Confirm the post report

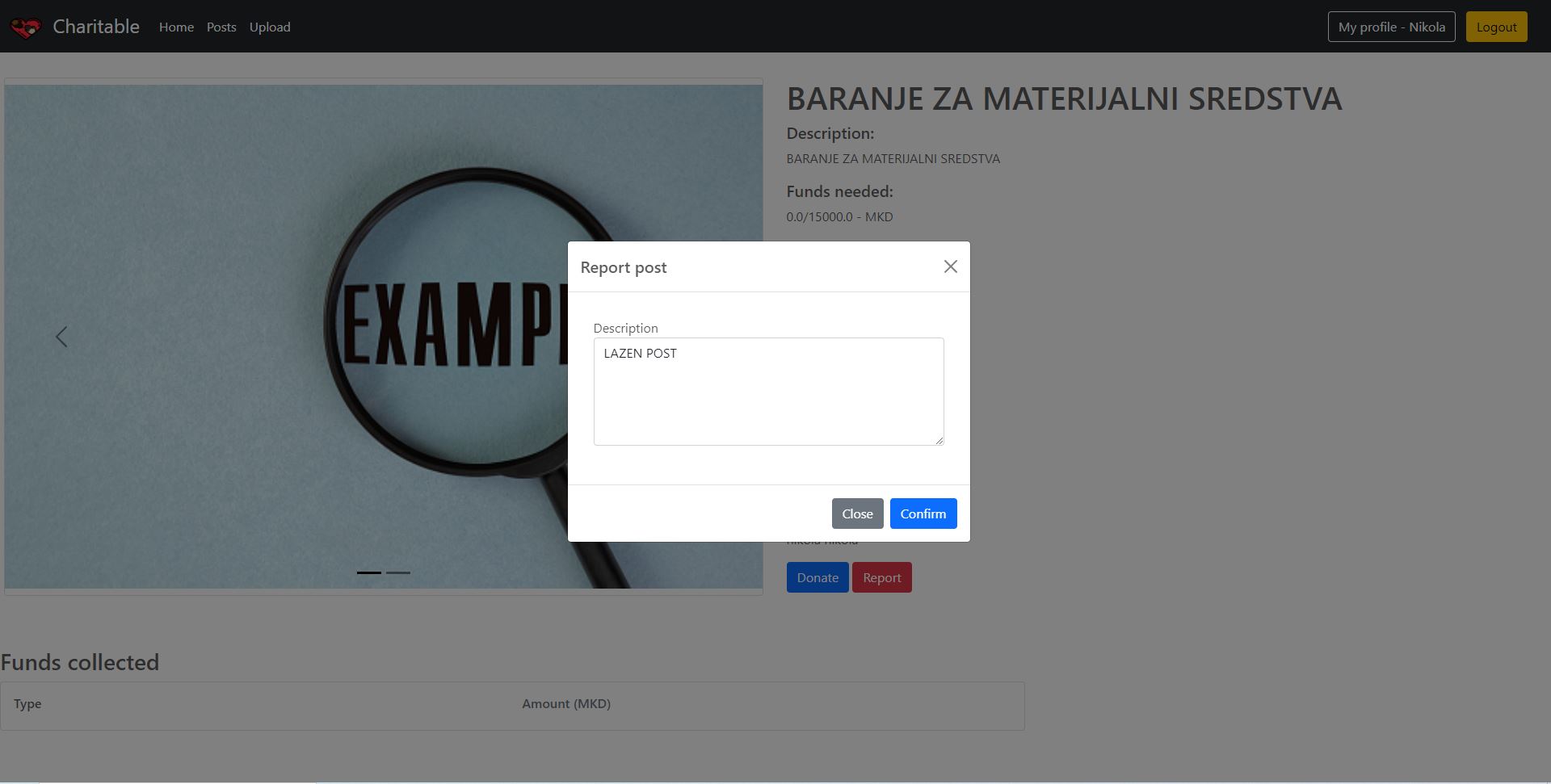(x=923, y=514)
